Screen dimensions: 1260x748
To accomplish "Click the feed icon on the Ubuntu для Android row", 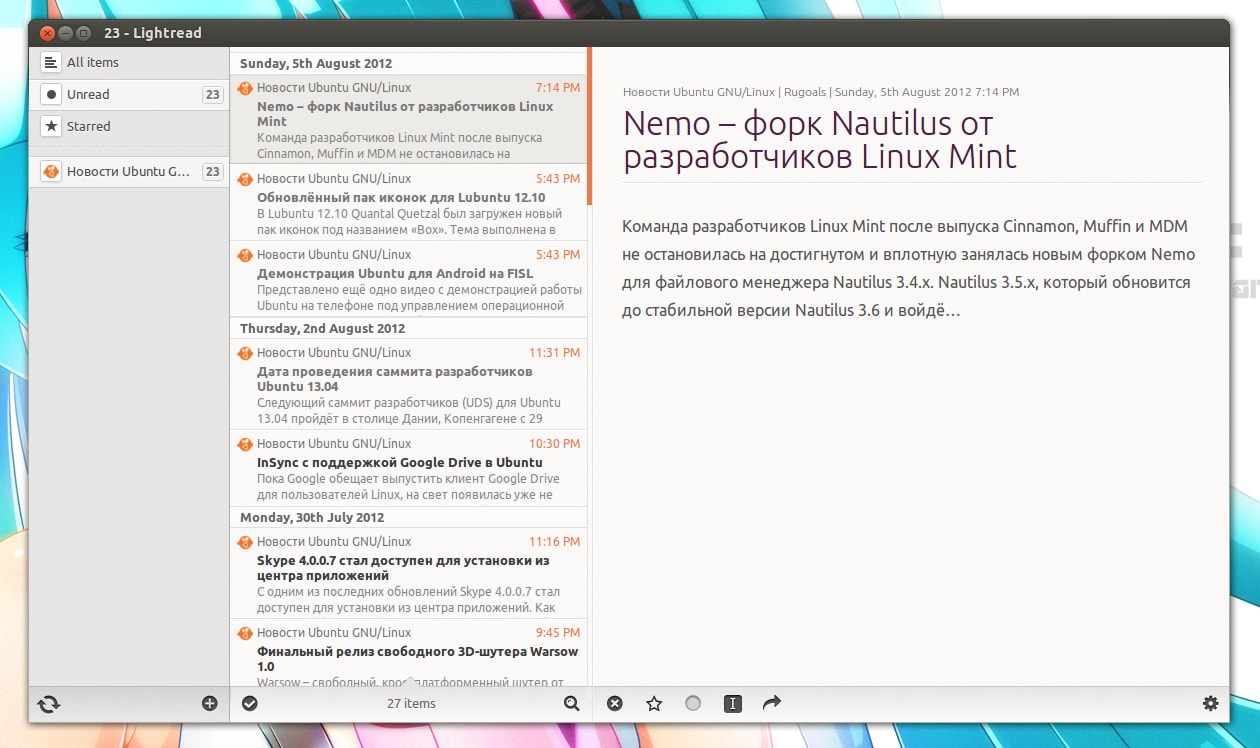I will [245, 255].
